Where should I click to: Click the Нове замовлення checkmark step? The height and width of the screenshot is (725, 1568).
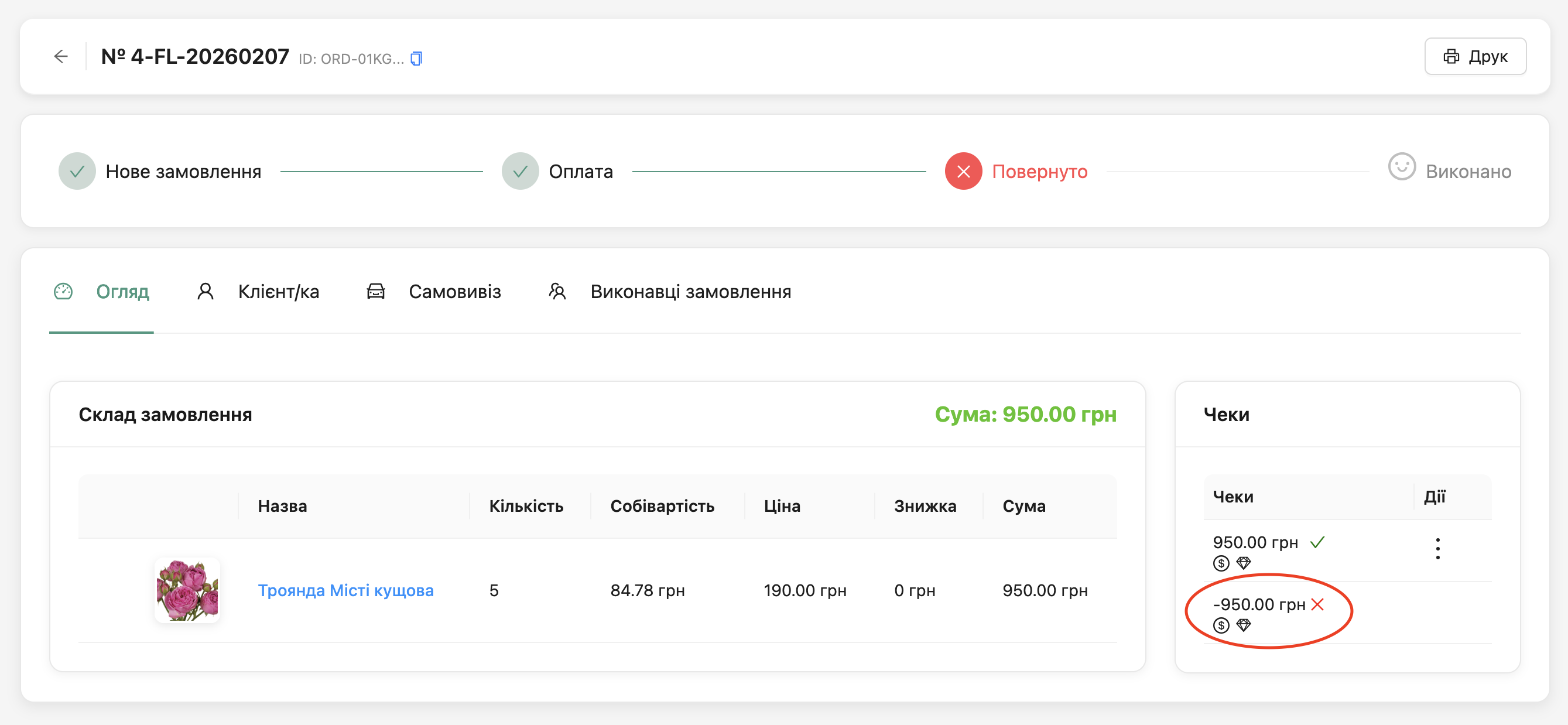tap(77, 172)
